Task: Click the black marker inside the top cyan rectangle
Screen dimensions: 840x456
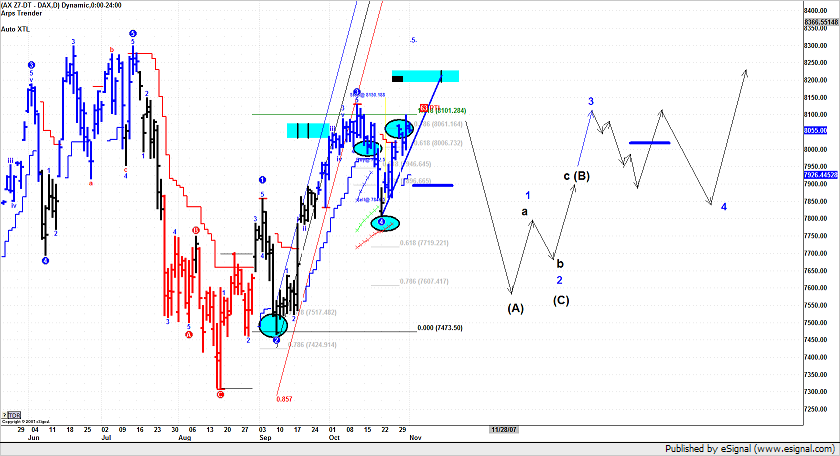Action: [397, 77]
